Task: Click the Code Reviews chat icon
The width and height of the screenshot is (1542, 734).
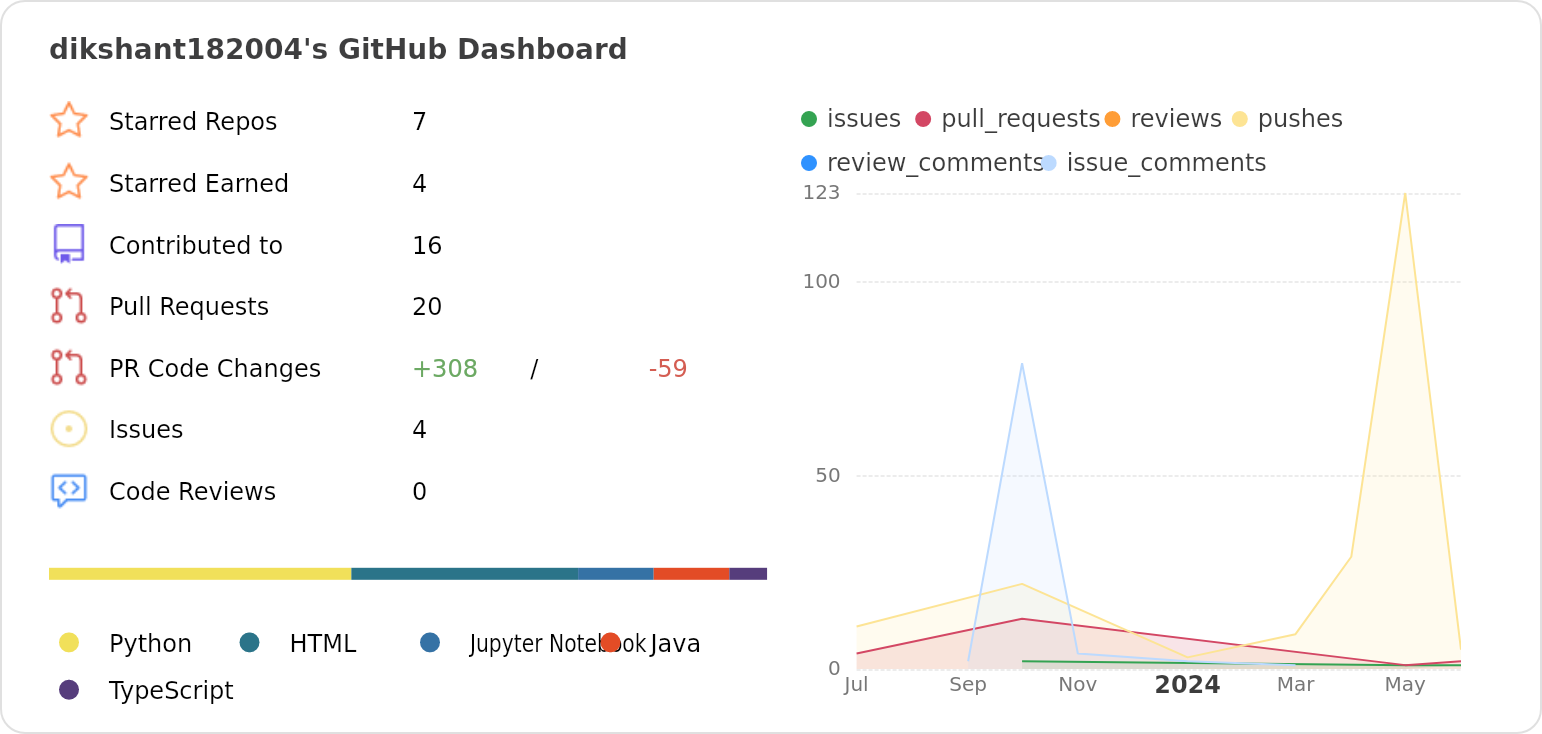Action: tap(69, 490)
